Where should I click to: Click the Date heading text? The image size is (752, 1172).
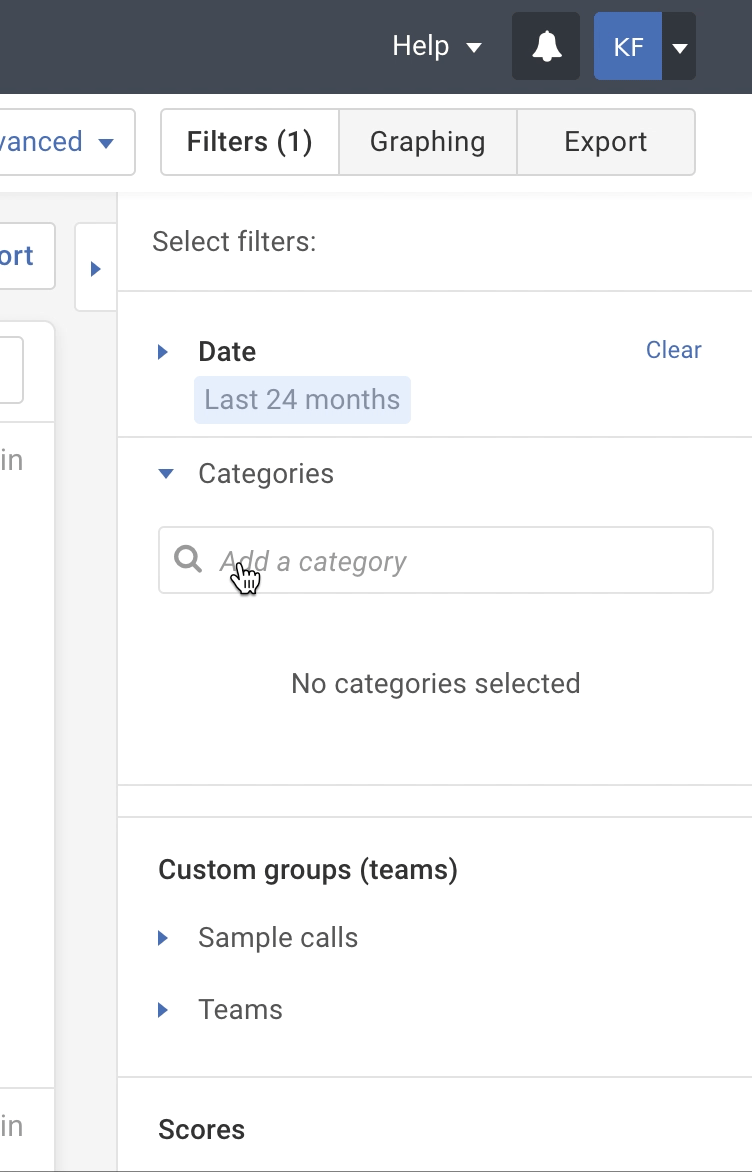point(227,352)
